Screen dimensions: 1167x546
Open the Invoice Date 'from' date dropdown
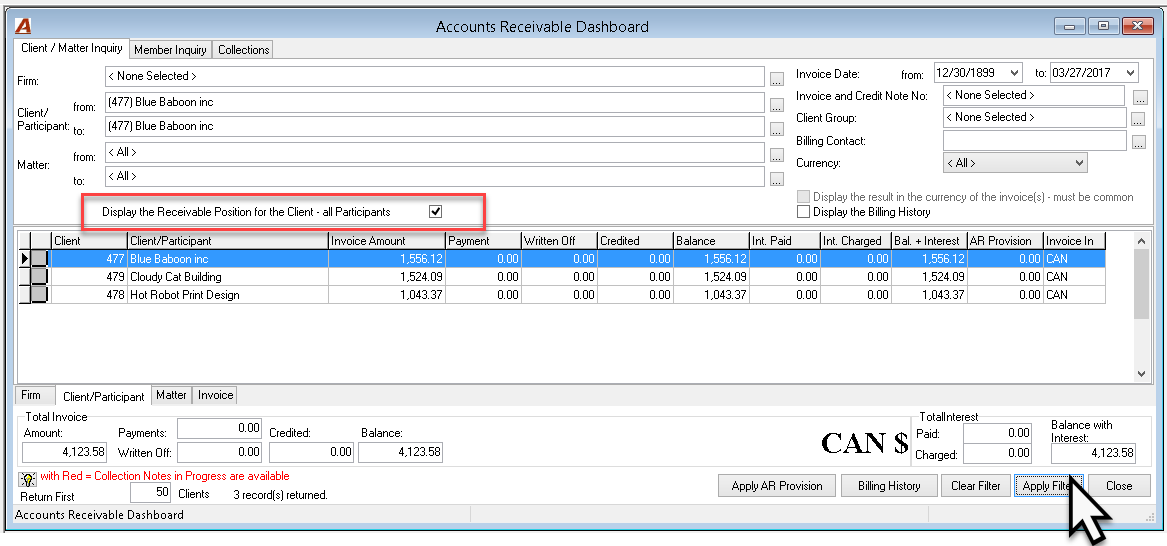[1015, 73]
